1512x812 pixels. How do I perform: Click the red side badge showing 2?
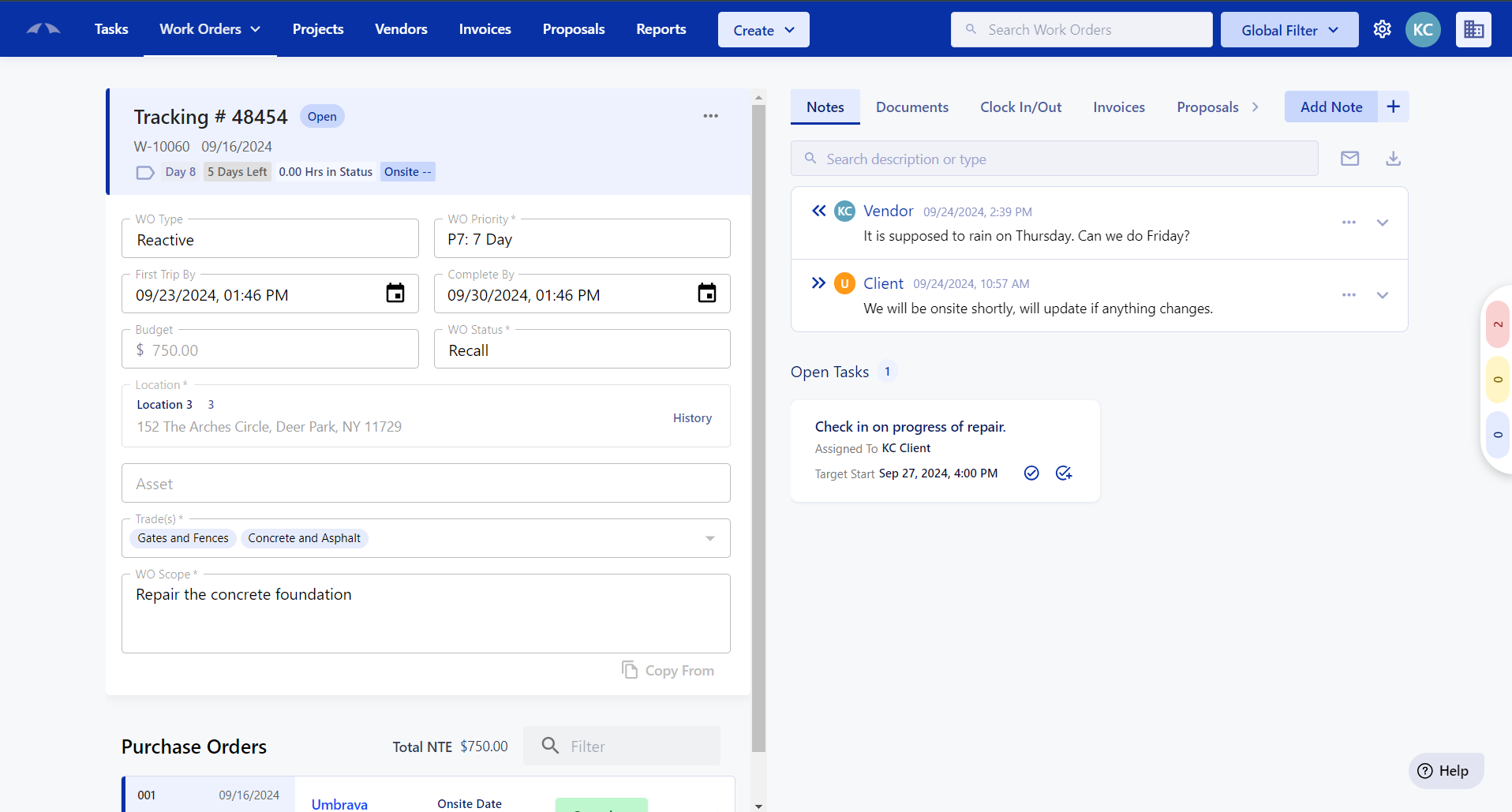click(1498, 324)
